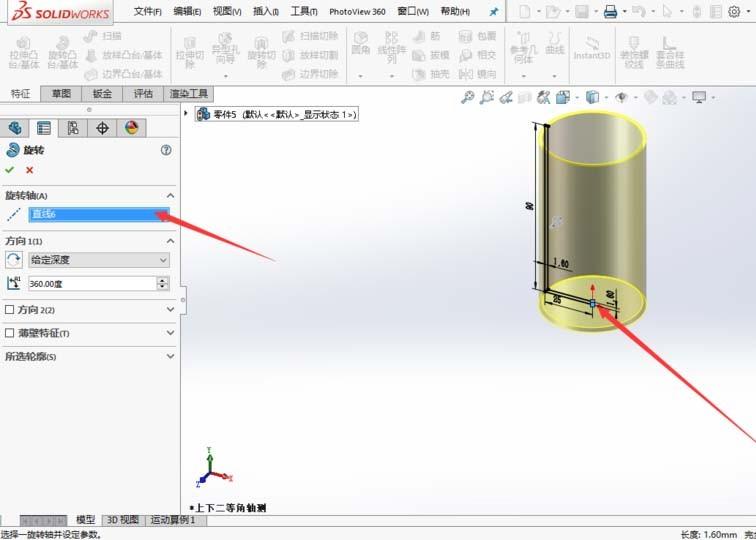Viewport: 756px width, 540px height.
Task: Open the DimXpertManager crosshair tab
Action: [102, 128]
